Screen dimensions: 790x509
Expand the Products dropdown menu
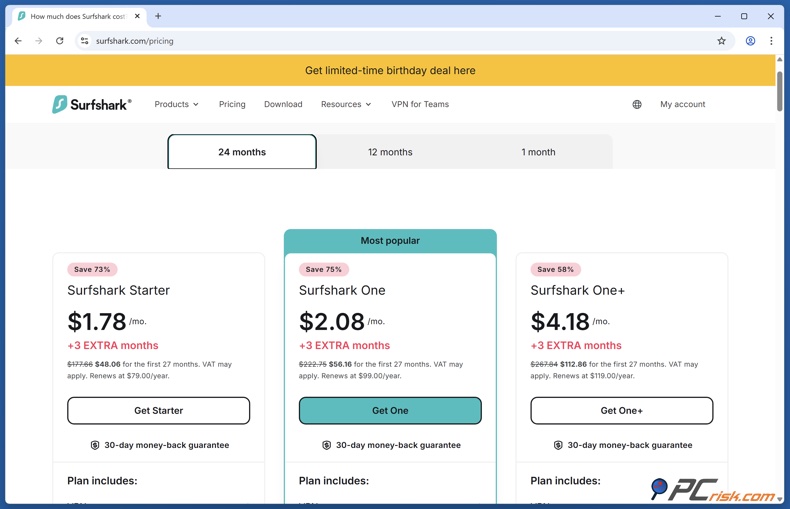pyautogui.click(x=176, y=104)
